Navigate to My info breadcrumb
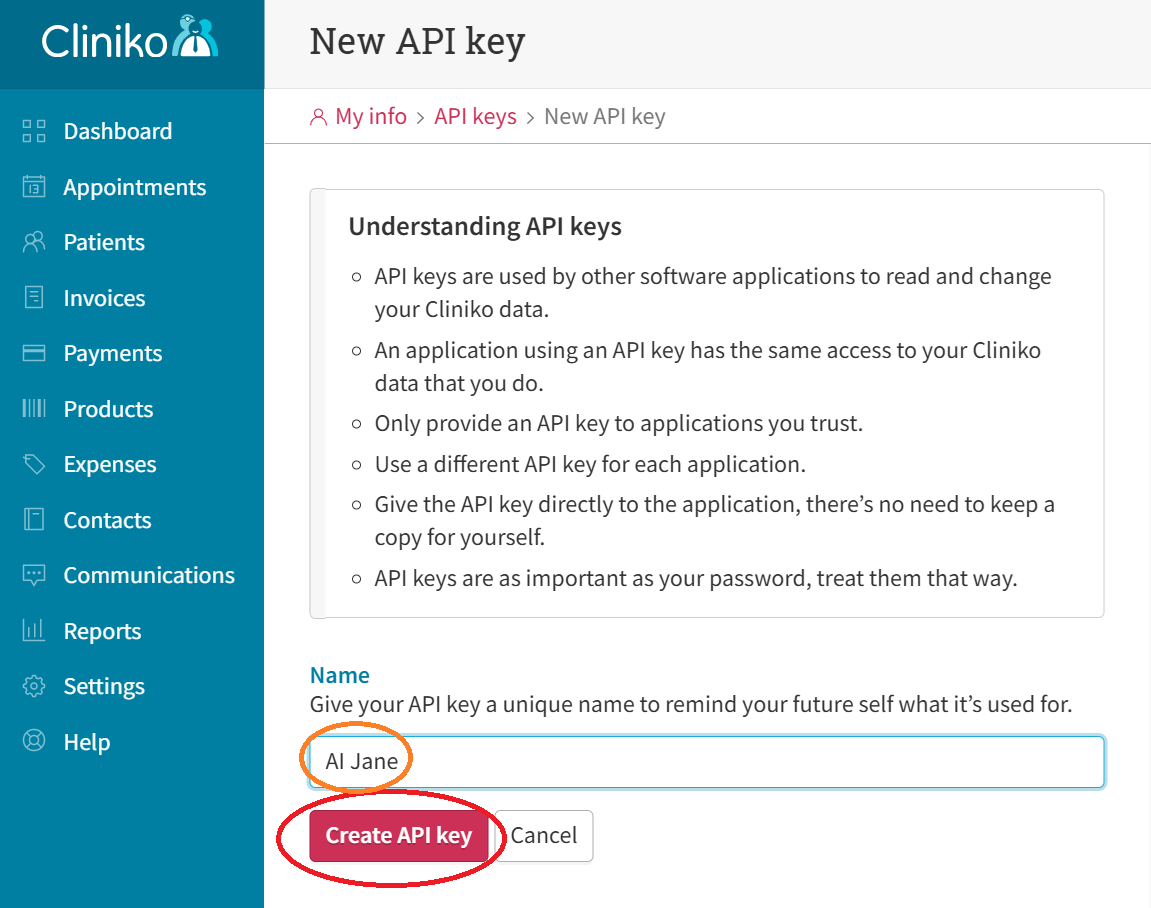 click(371, 116)
